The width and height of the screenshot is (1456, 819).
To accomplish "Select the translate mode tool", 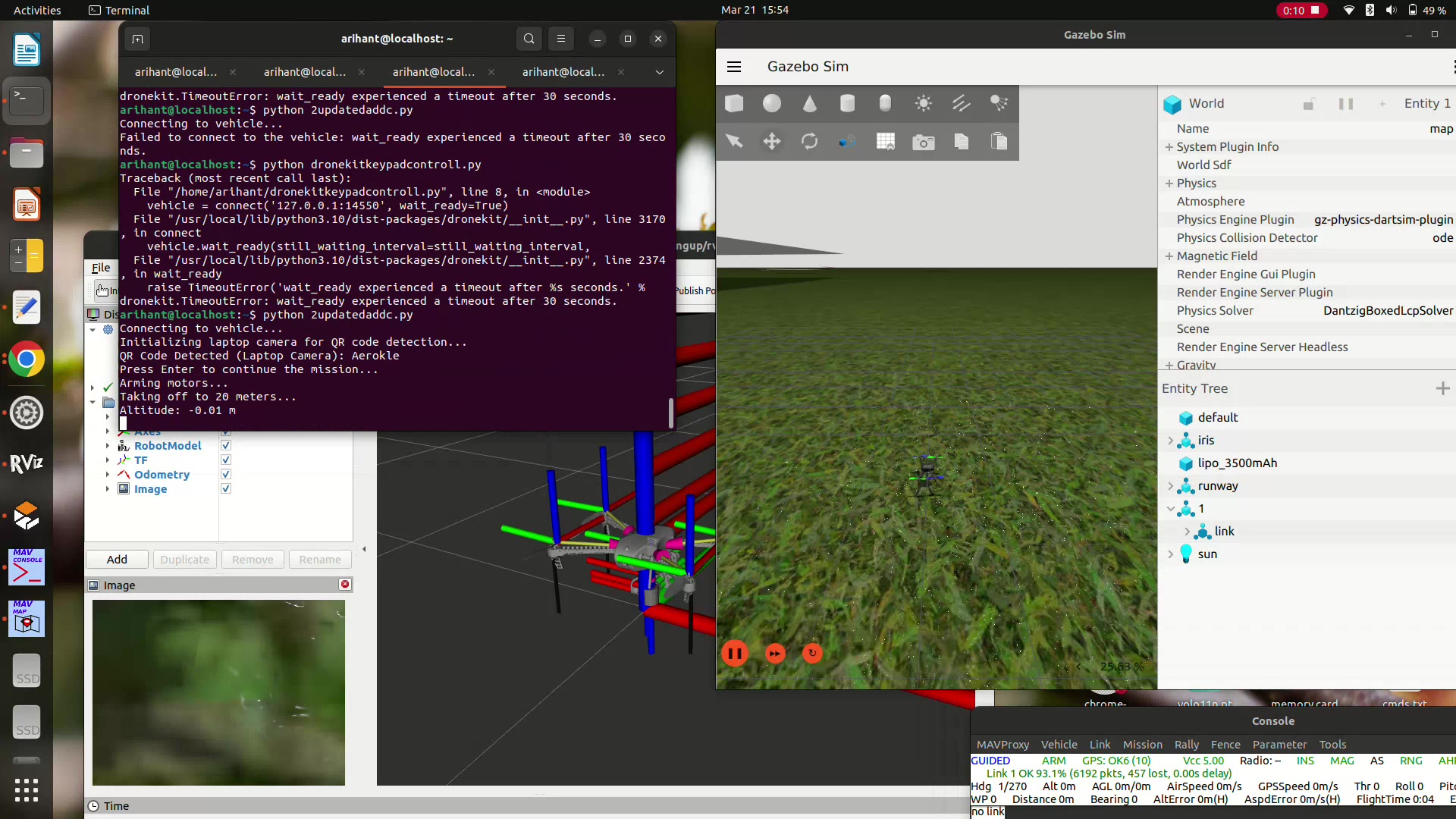I will pyautogui.click(x=772, y=142).
